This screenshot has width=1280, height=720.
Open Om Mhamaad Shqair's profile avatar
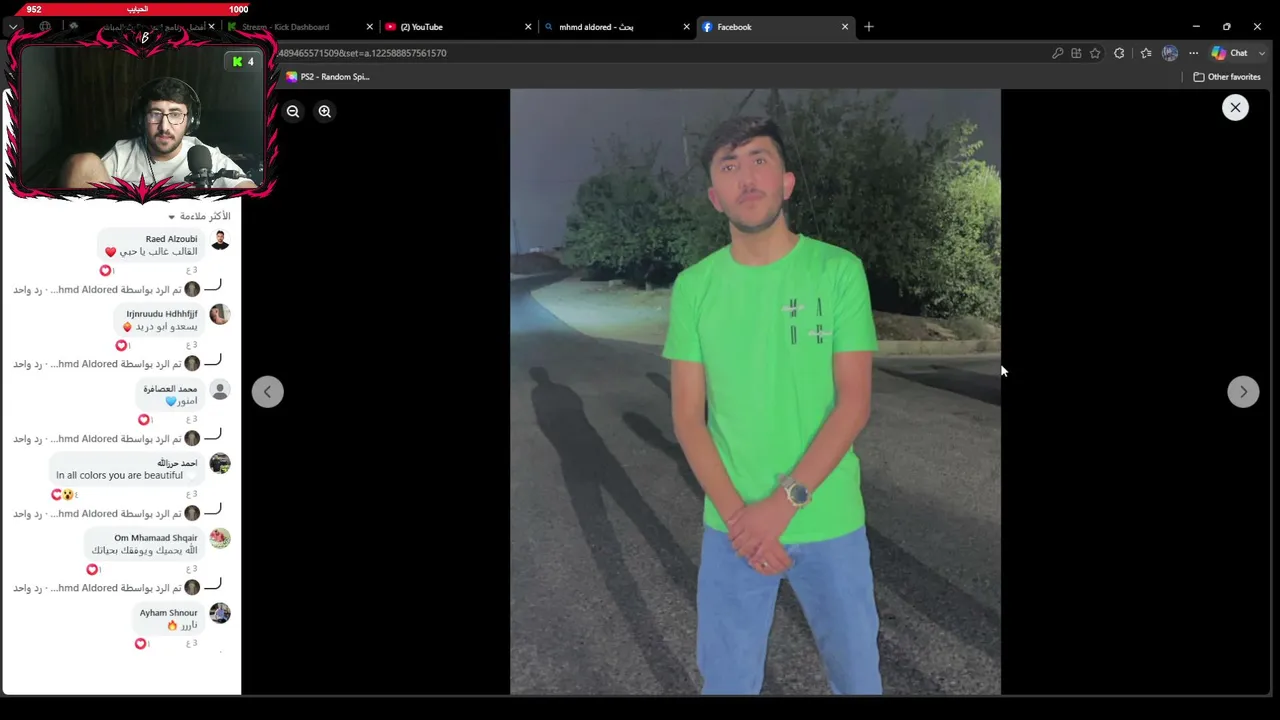[x=220, y=539]
